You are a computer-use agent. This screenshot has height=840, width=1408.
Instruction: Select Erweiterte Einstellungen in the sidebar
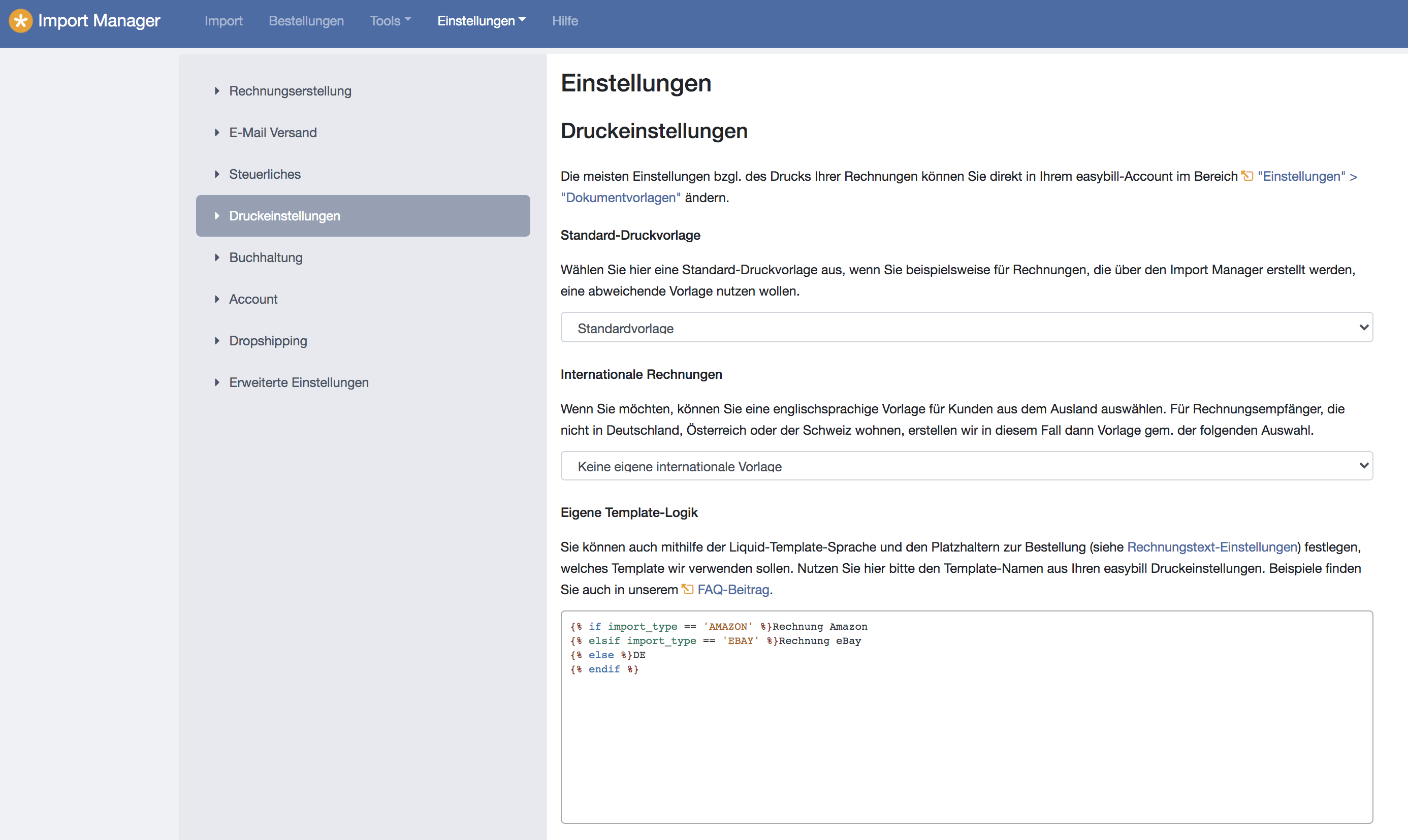pyautogui.click(x=298, y=382)
